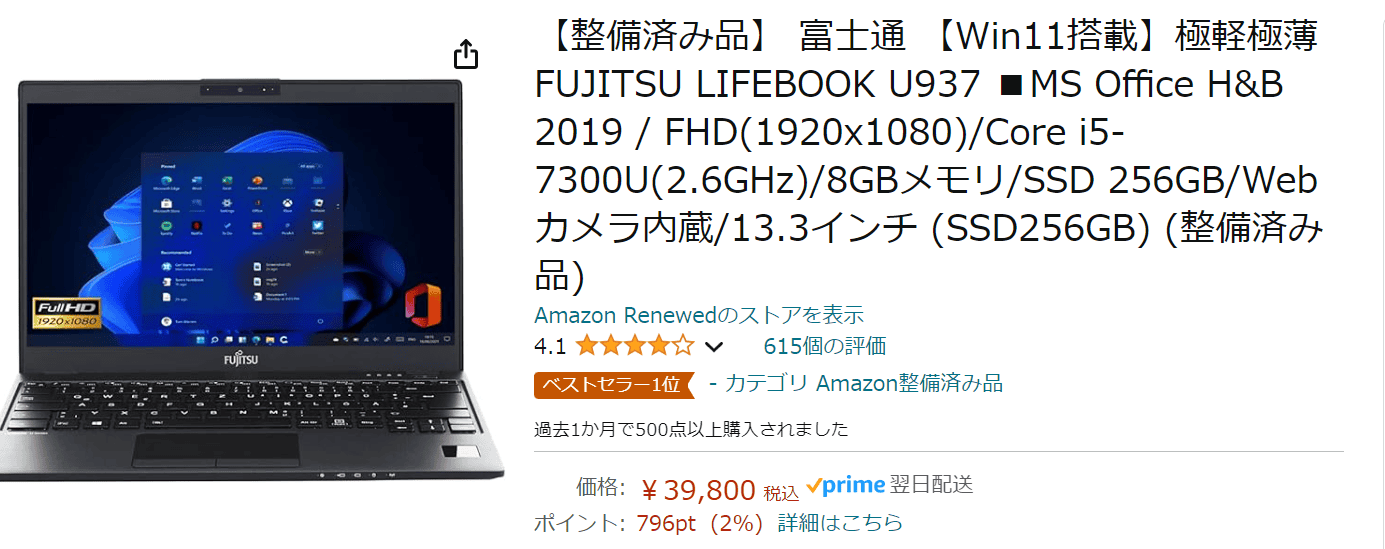The image size is (1385, 549).
Task: Click the laptop touchpad in product photo
Action: click(216, 450)
